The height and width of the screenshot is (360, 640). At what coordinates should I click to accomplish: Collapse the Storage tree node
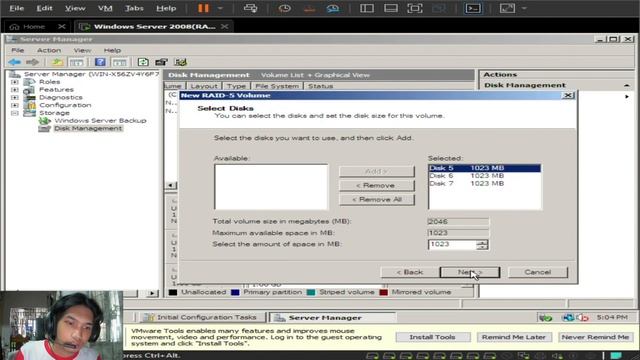coord(15,113)
